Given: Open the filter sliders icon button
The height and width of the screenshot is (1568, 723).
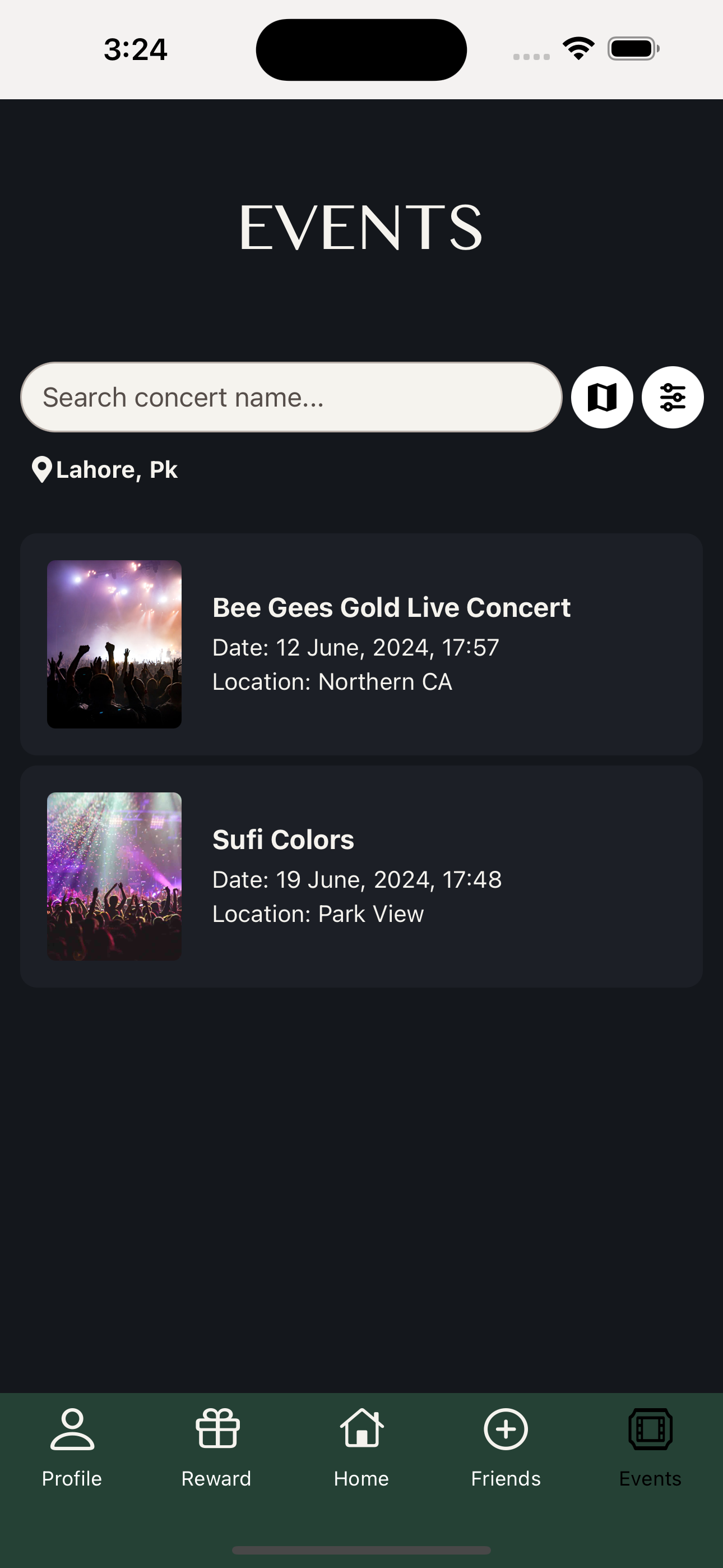Looking at the screenshot, I should 673,398.
